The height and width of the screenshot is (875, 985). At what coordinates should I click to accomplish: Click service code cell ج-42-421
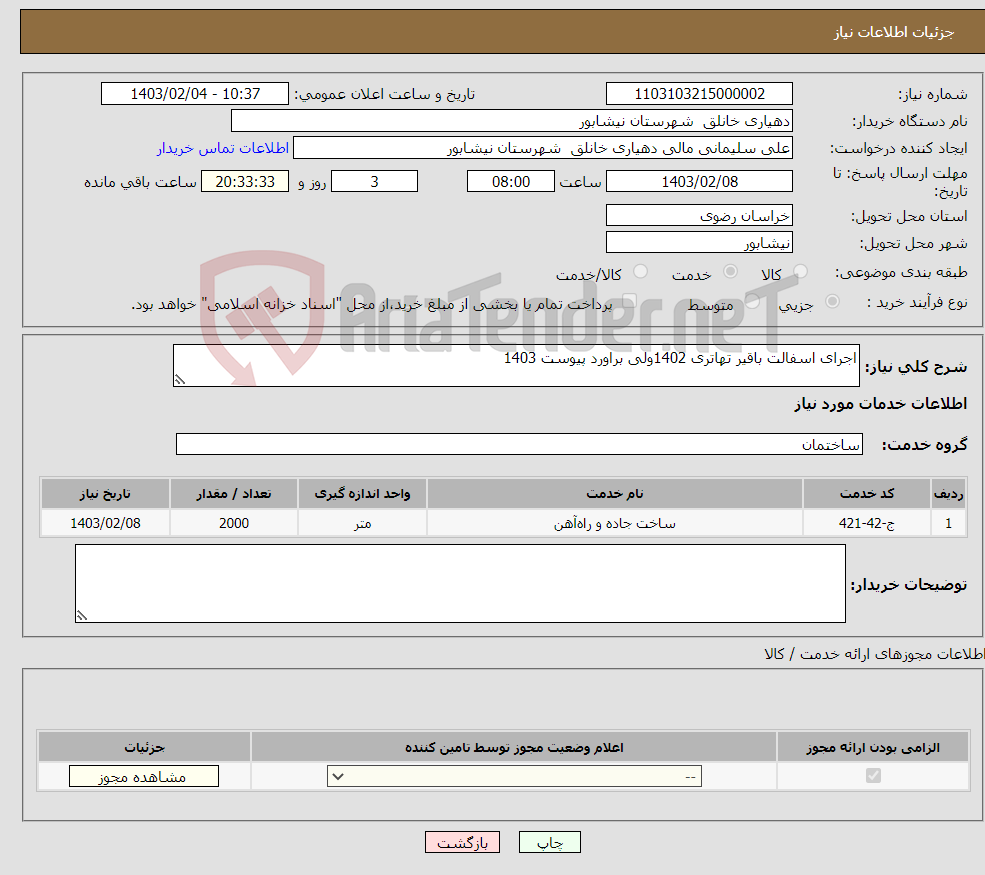pyautogui.click(x=867, y=523)
